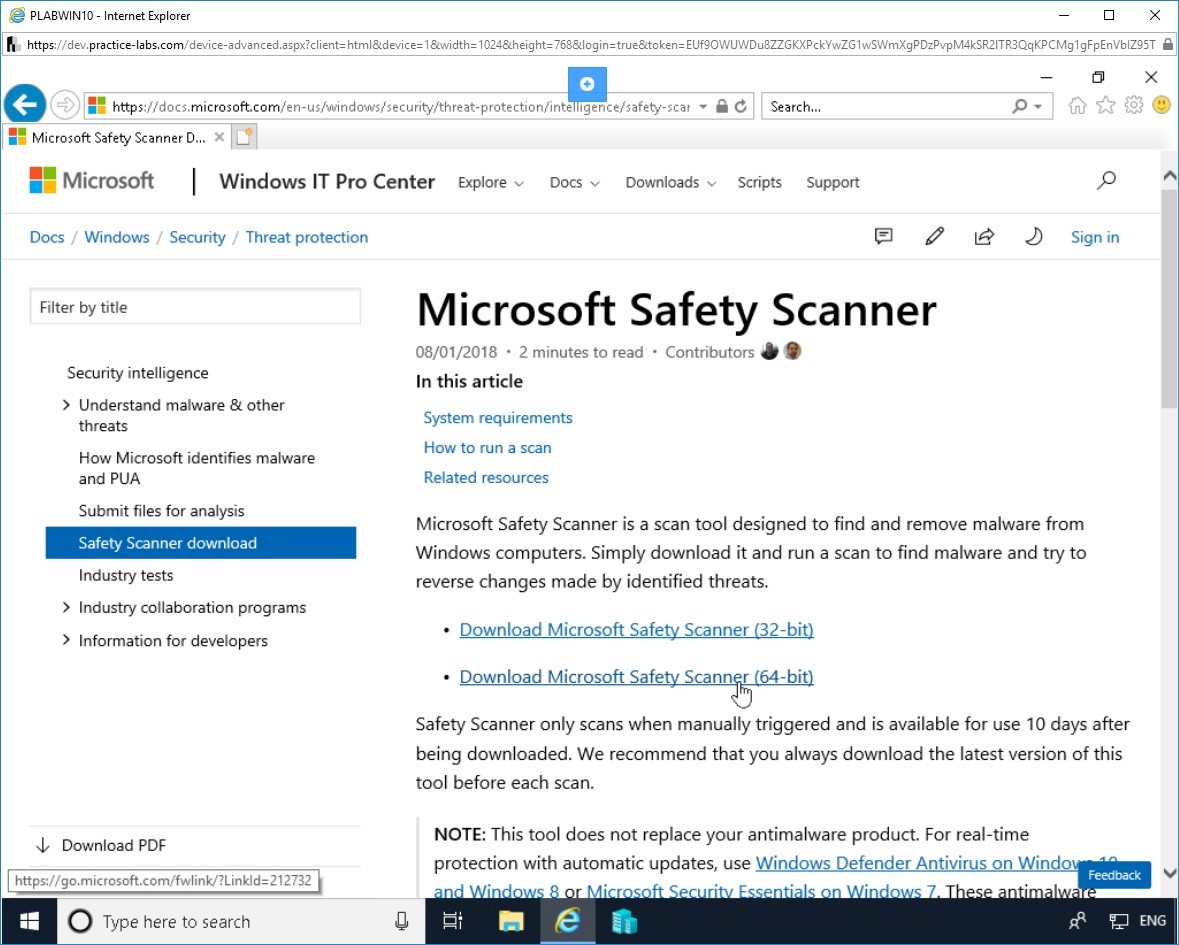1179x945 pixels.
Task: Expand the Downloads menu
Action: [x=671, y=183]
